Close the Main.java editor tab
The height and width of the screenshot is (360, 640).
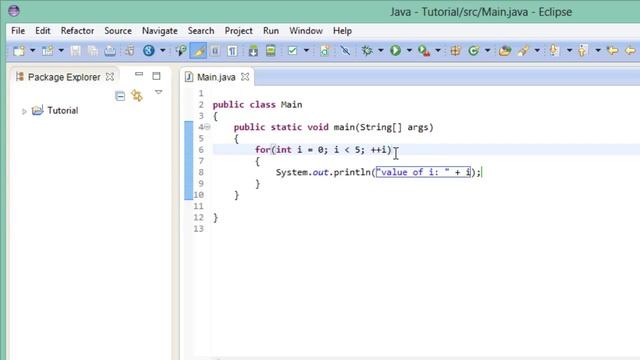[245, 77]
